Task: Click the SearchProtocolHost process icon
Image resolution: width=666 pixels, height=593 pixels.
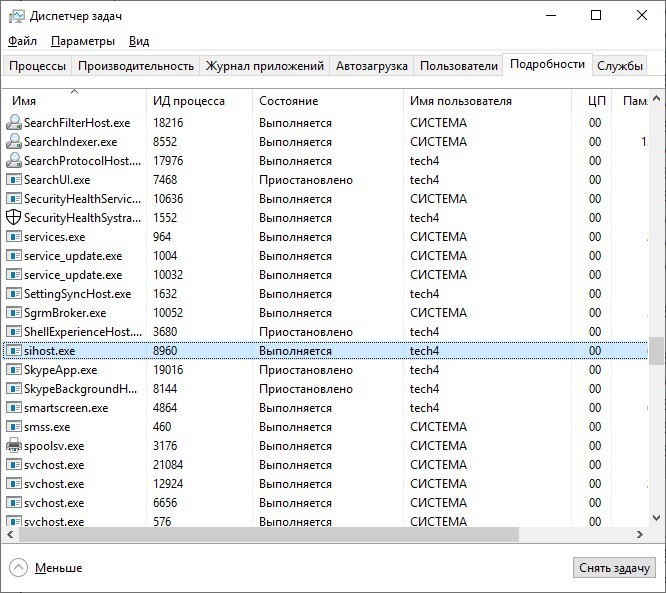Action: point(14,161)
